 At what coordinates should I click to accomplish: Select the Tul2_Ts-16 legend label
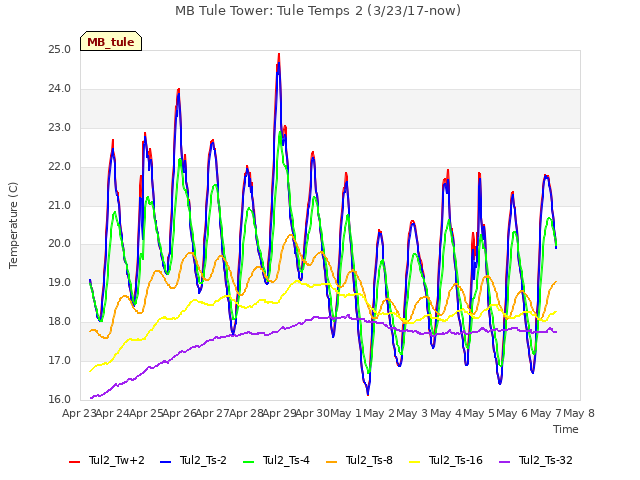[x=456, y=460]
